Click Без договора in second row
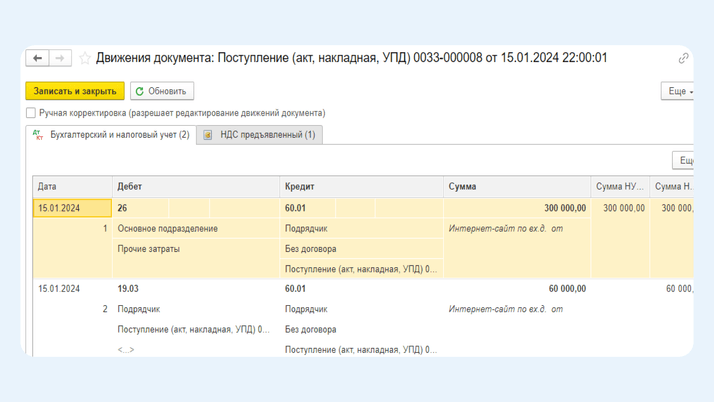Image resolution: width=714 pixels, height=402 pixels. [311, 329]
